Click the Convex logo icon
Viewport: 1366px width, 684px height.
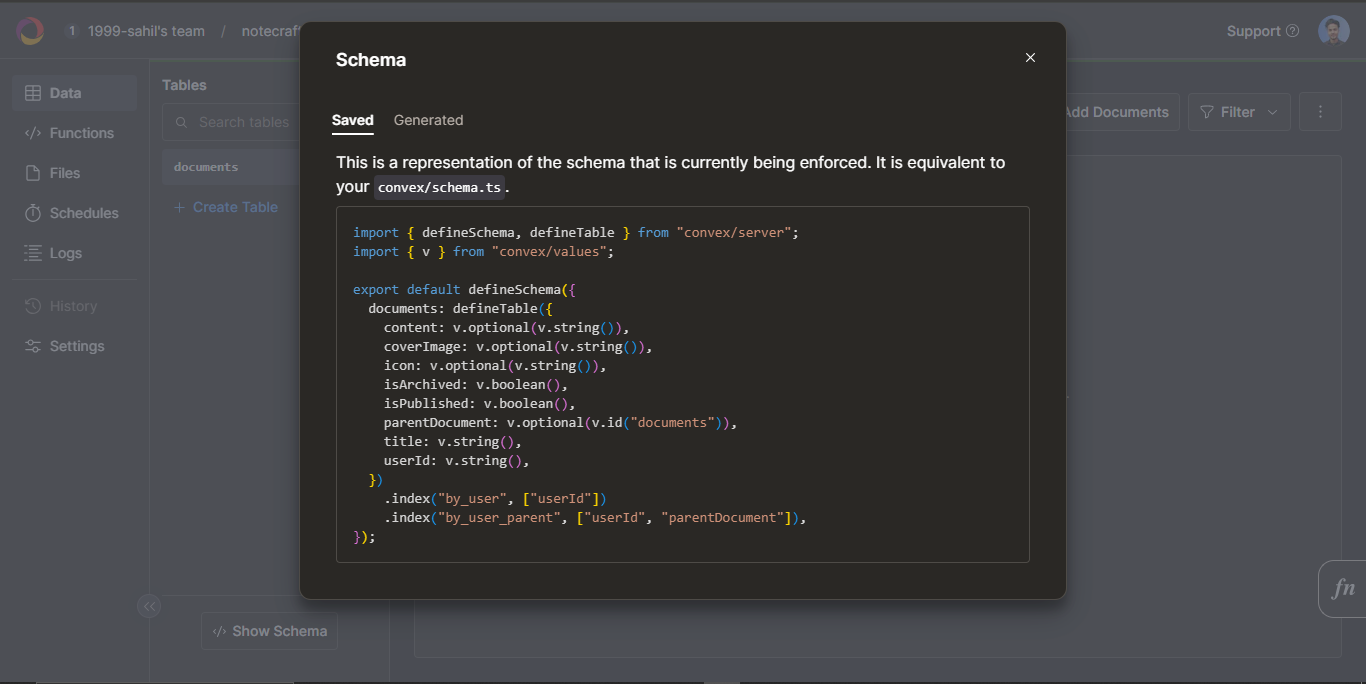[x=31, y=31]
